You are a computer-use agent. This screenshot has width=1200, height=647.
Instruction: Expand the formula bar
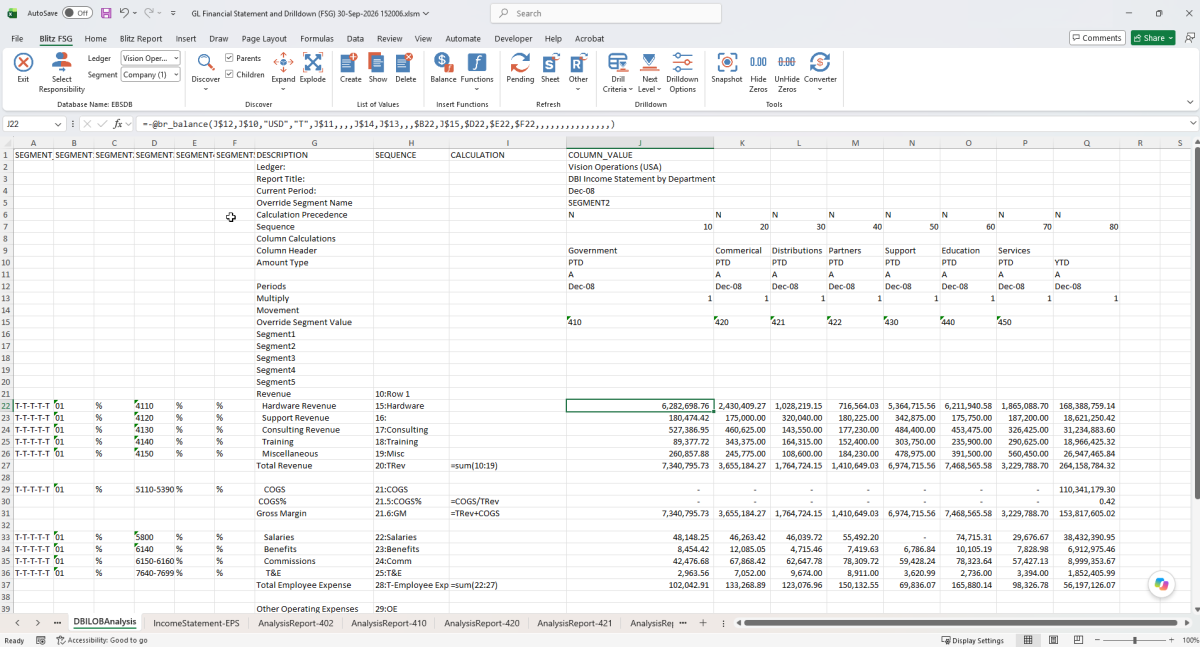(1193, 124)
